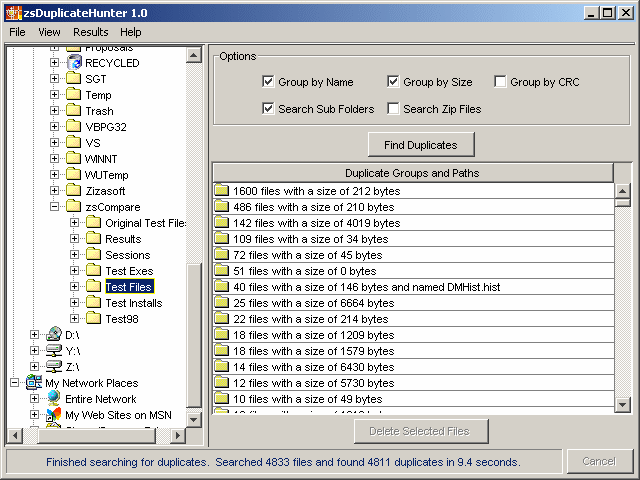Open the Results menu
Screen dimensions: 640x480
coord(91,32)
